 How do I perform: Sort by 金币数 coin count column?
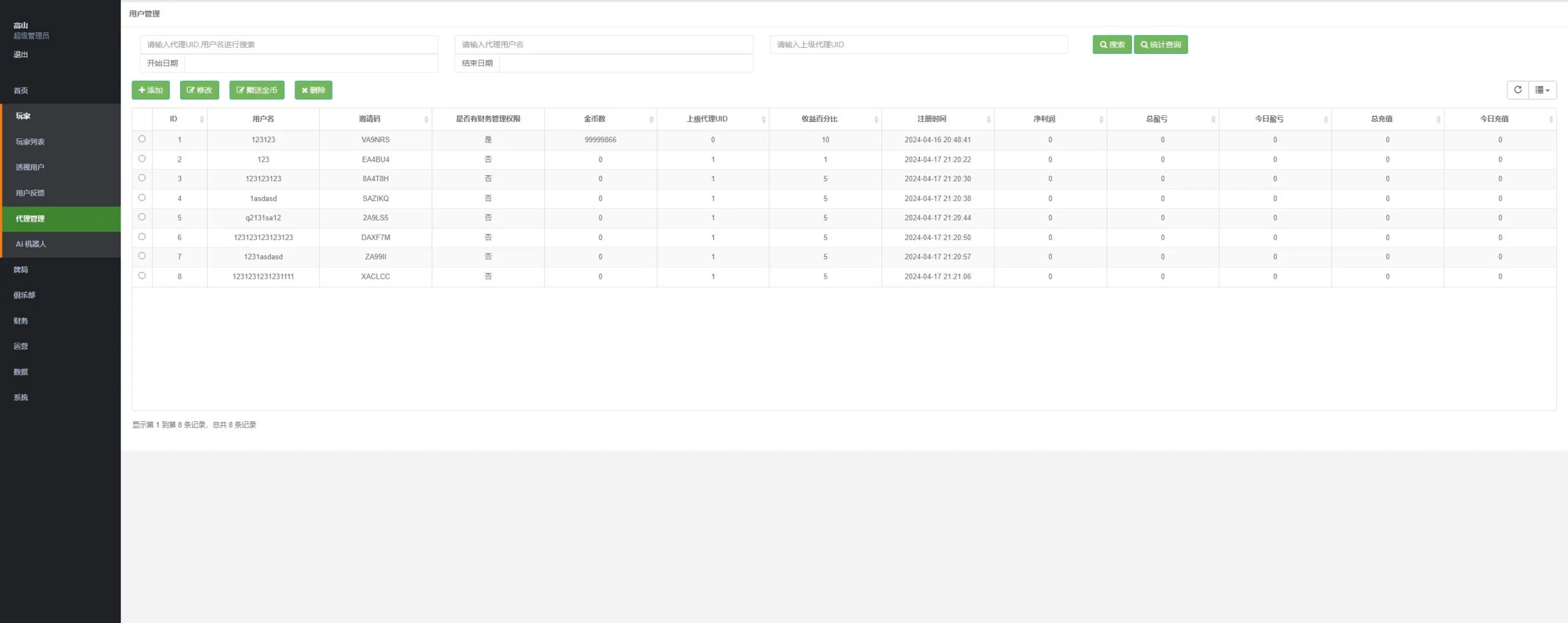(600, 119)
